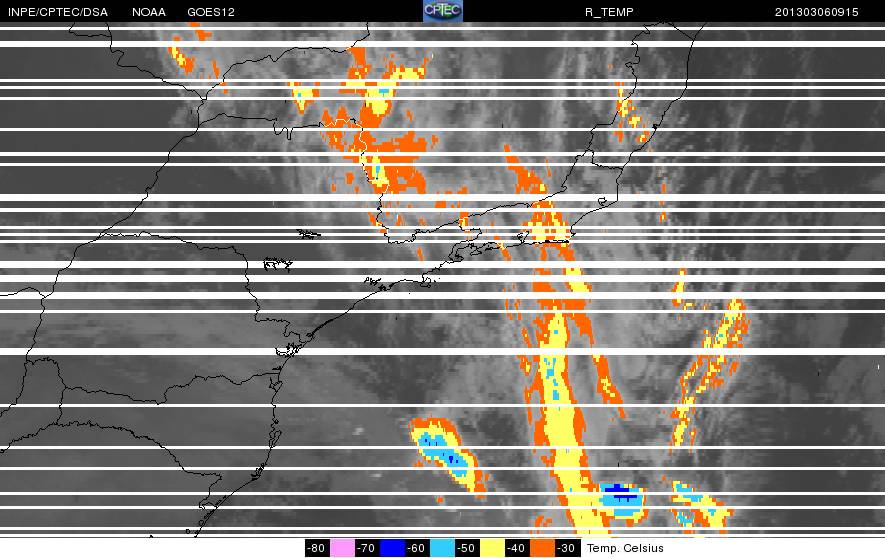Click the Temp. Celsius legend label
Screen dimensions: 885x558
tap(625, 548)
